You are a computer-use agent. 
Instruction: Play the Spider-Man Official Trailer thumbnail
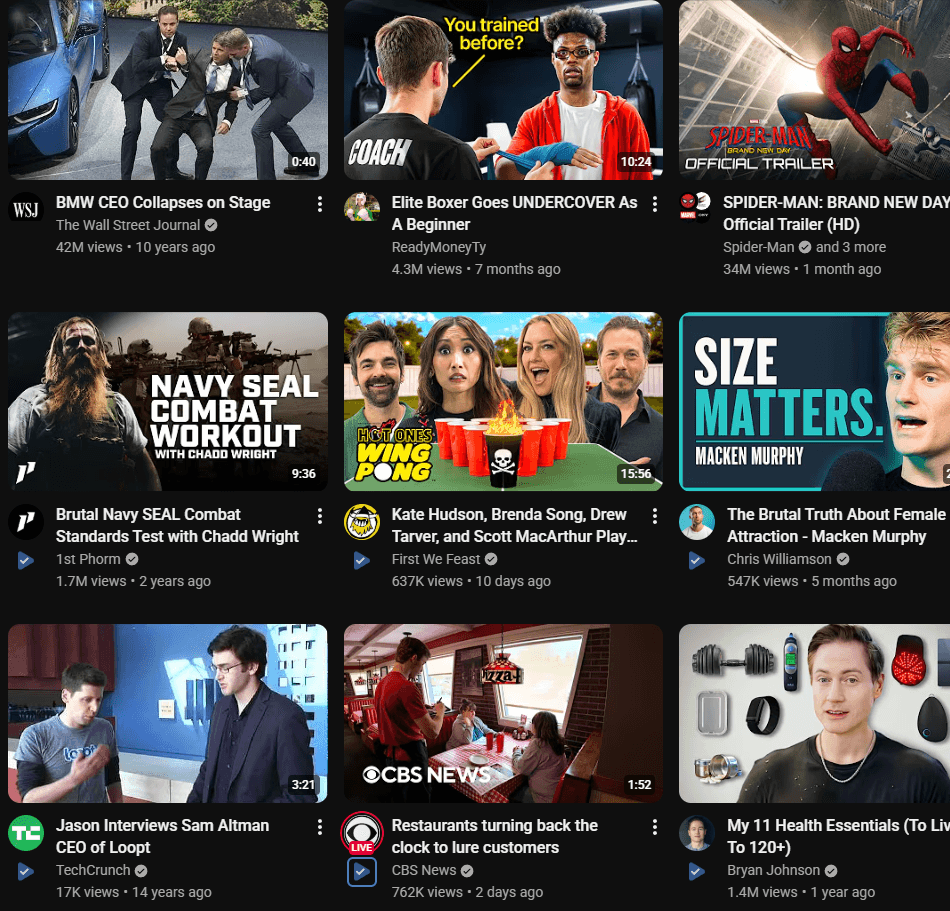pos(814,90)
